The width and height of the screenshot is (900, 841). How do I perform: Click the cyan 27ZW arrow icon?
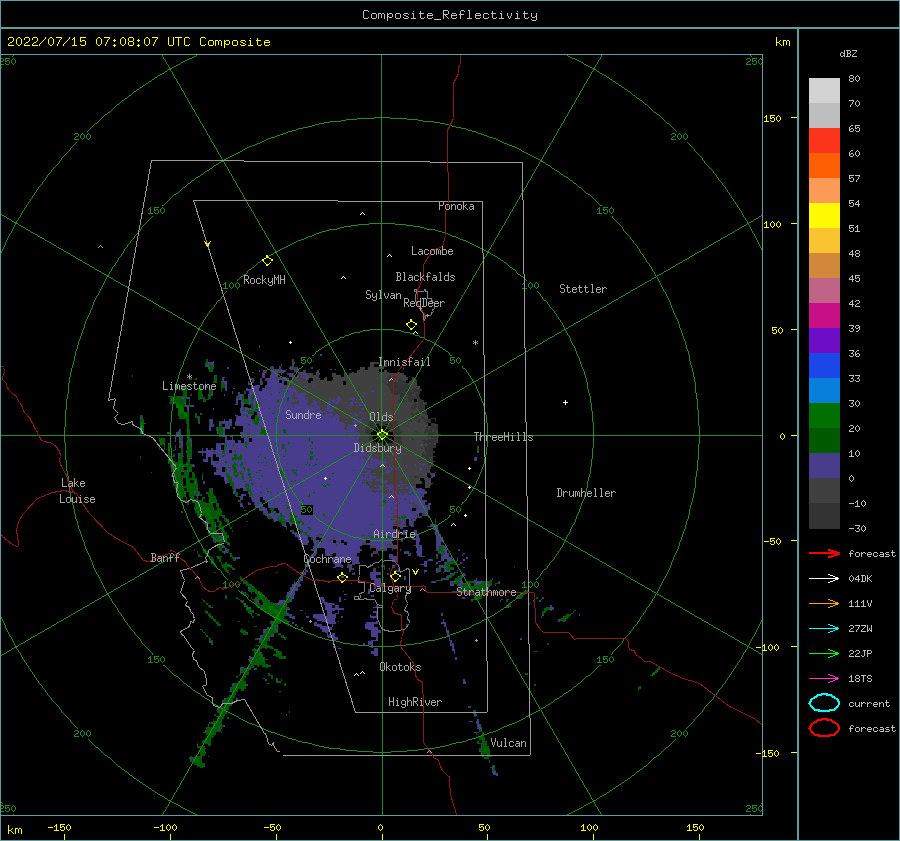pyautogui.click(x=824, y=629)
